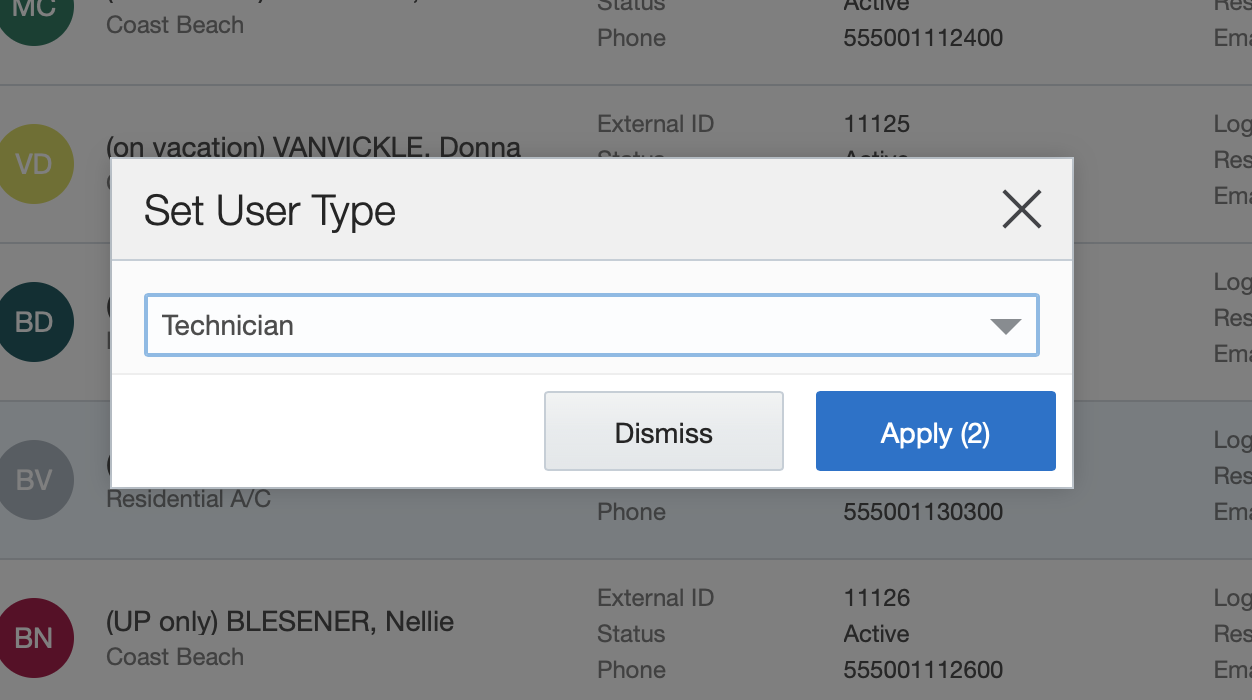Select user (on vacation) VANVICKLE, Donna
1252x700 pixels.
click(313, 147)
